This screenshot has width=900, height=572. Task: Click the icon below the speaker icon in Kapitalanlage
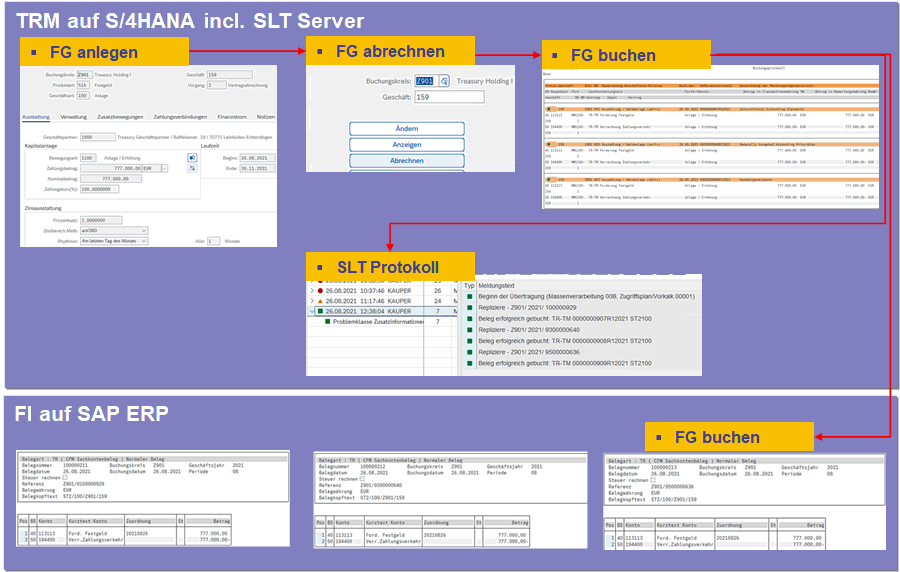192,168
